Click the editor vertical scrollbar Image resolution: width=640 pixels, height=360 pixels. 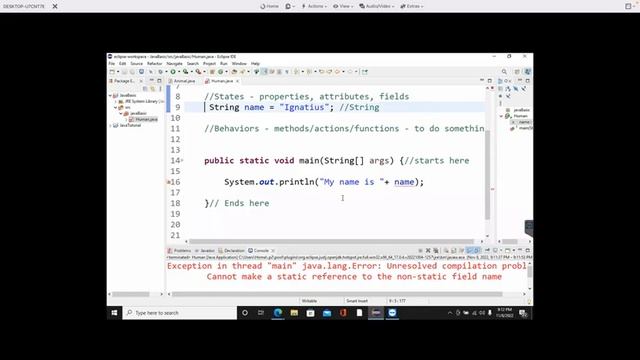pos(487,176)
